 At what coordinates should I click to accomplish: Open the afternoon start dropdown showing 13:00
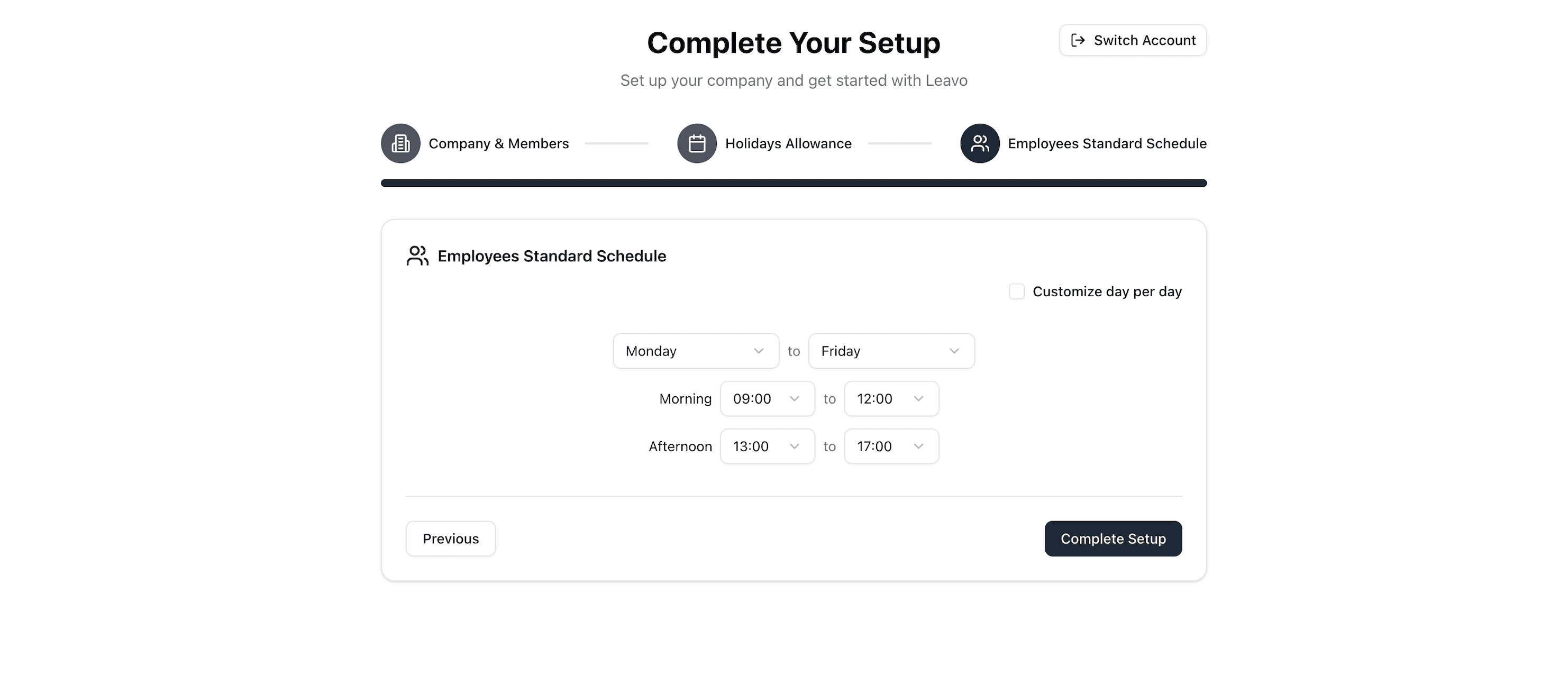coord(767,446)
